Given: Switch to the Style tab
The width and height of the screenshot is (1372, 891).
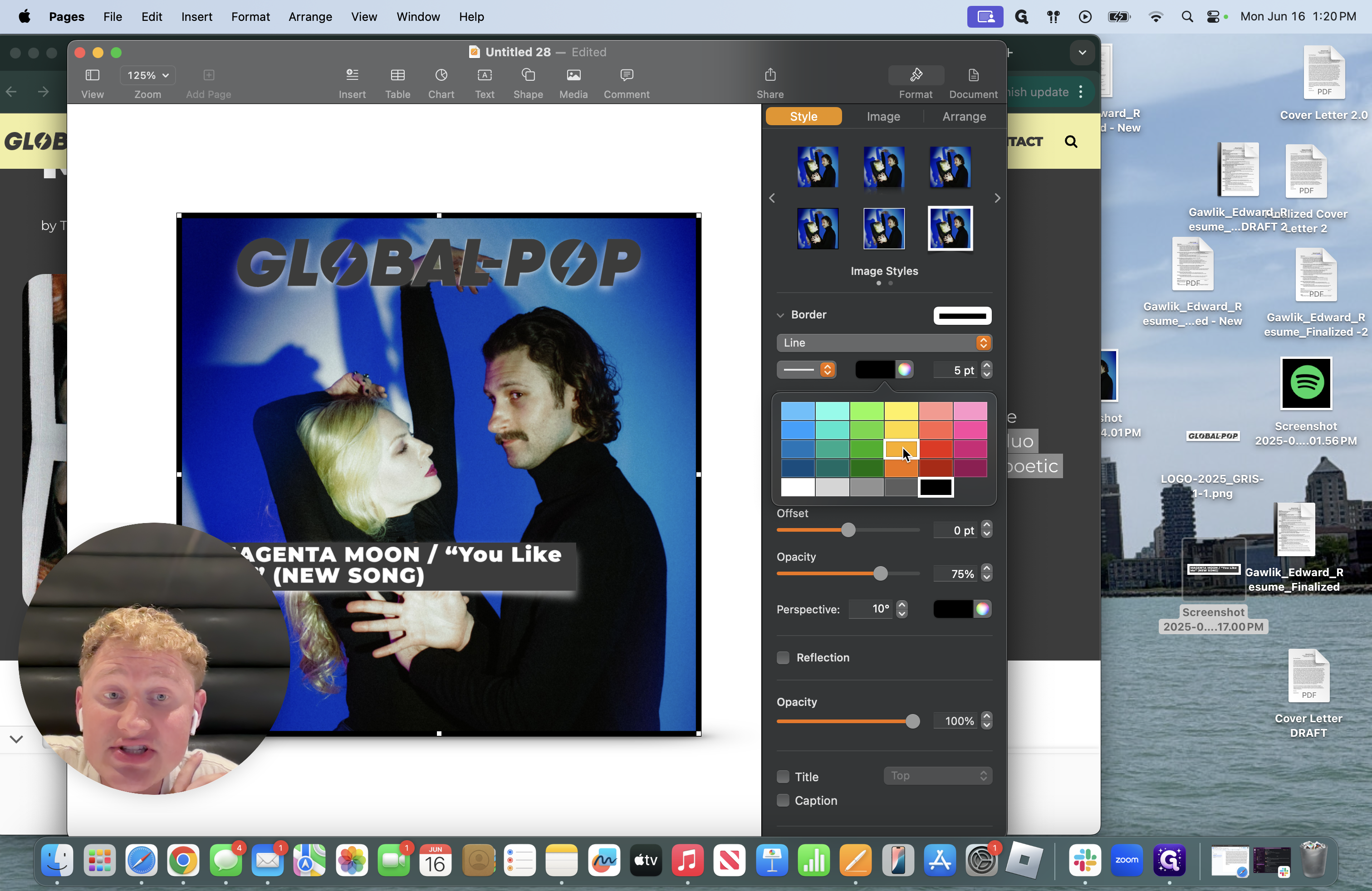Looking at the screenshot, I should 803,117.
